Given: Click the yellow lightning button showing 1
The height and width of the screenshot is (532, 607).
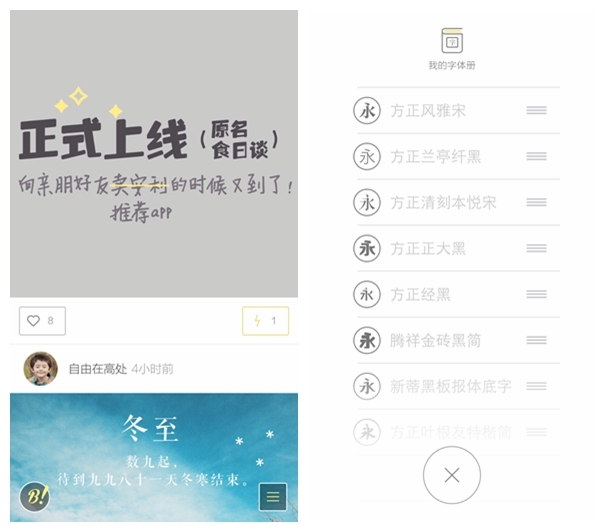Looking at the screenshot, I should coord(265,321).
